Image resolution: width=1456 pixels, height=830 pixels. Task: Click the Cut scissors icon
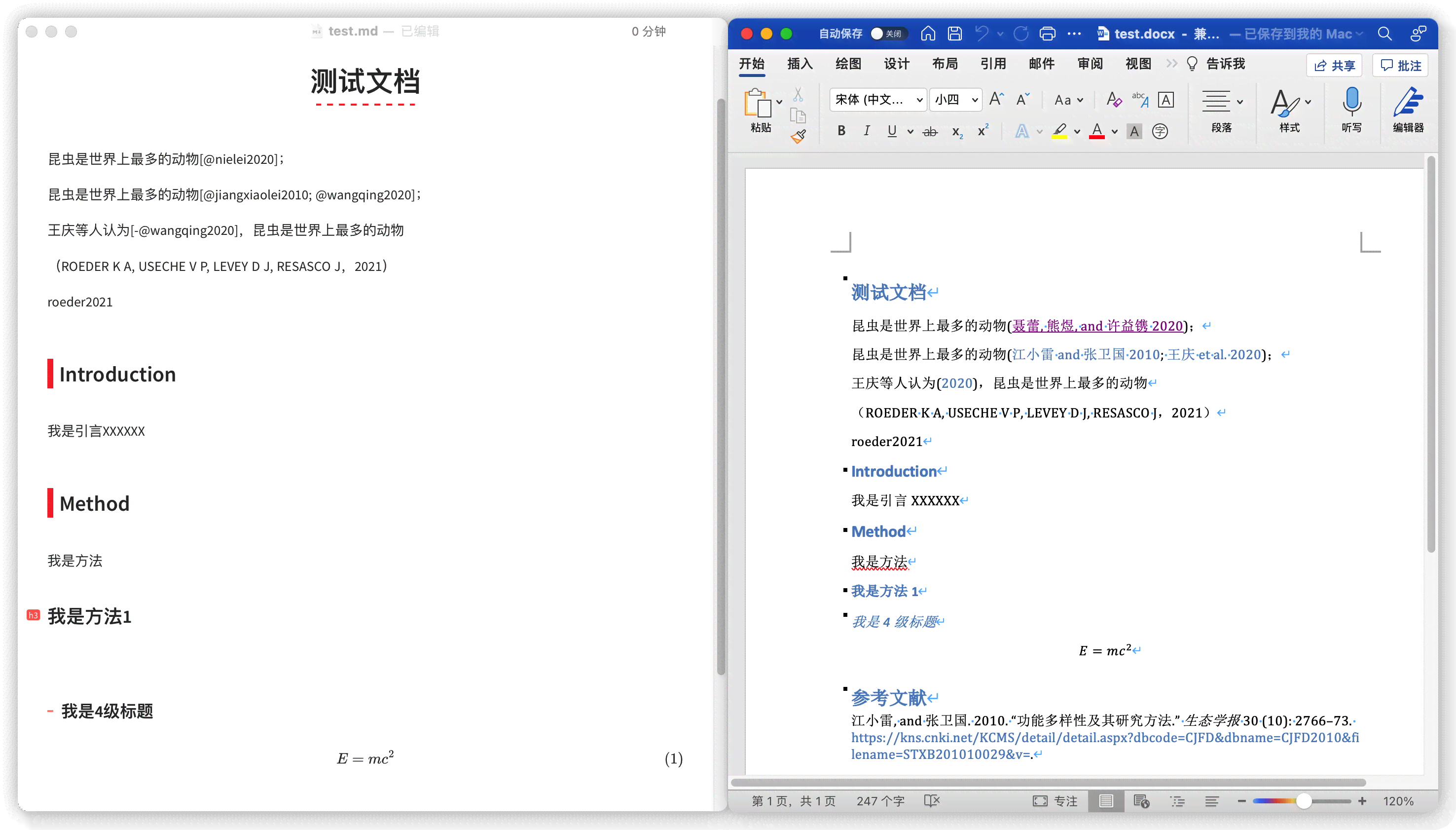point(798,95)
